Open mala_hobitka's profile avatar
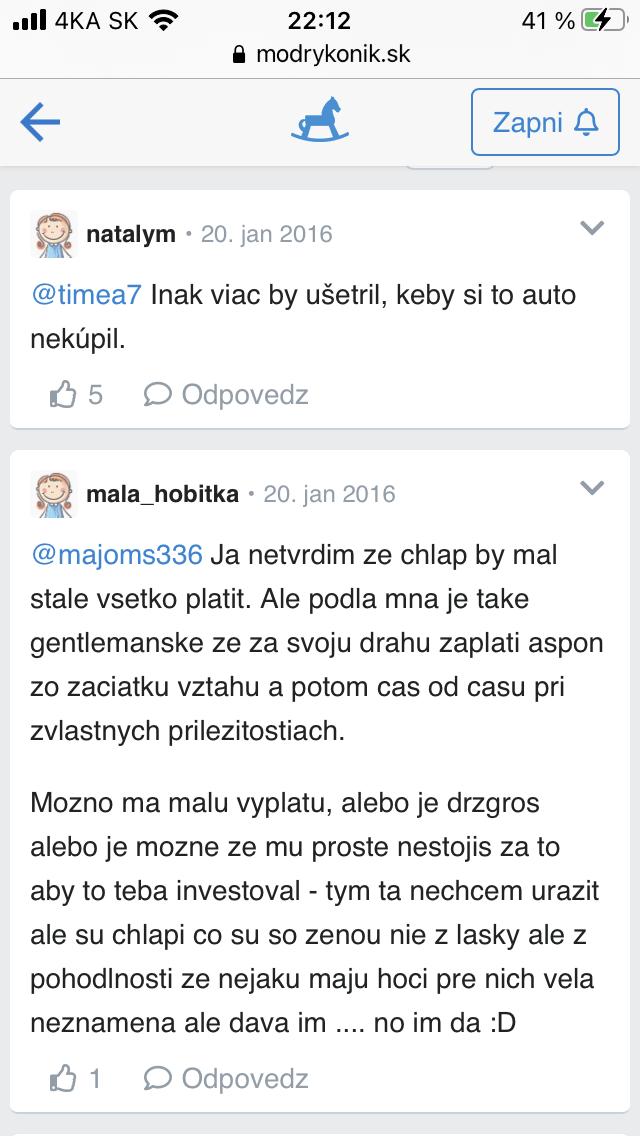 [x=54, y=494]
